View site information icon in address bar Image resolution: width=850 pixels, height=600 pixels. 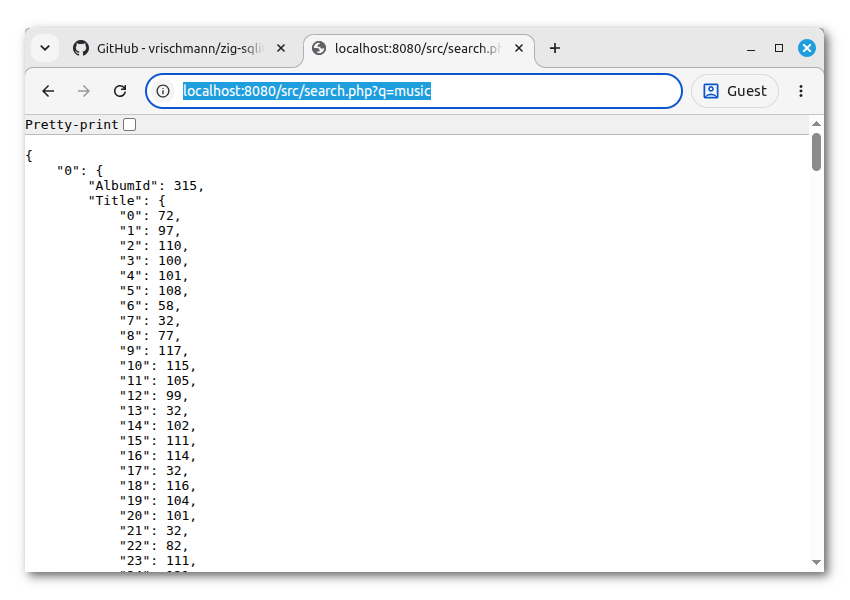163,91
